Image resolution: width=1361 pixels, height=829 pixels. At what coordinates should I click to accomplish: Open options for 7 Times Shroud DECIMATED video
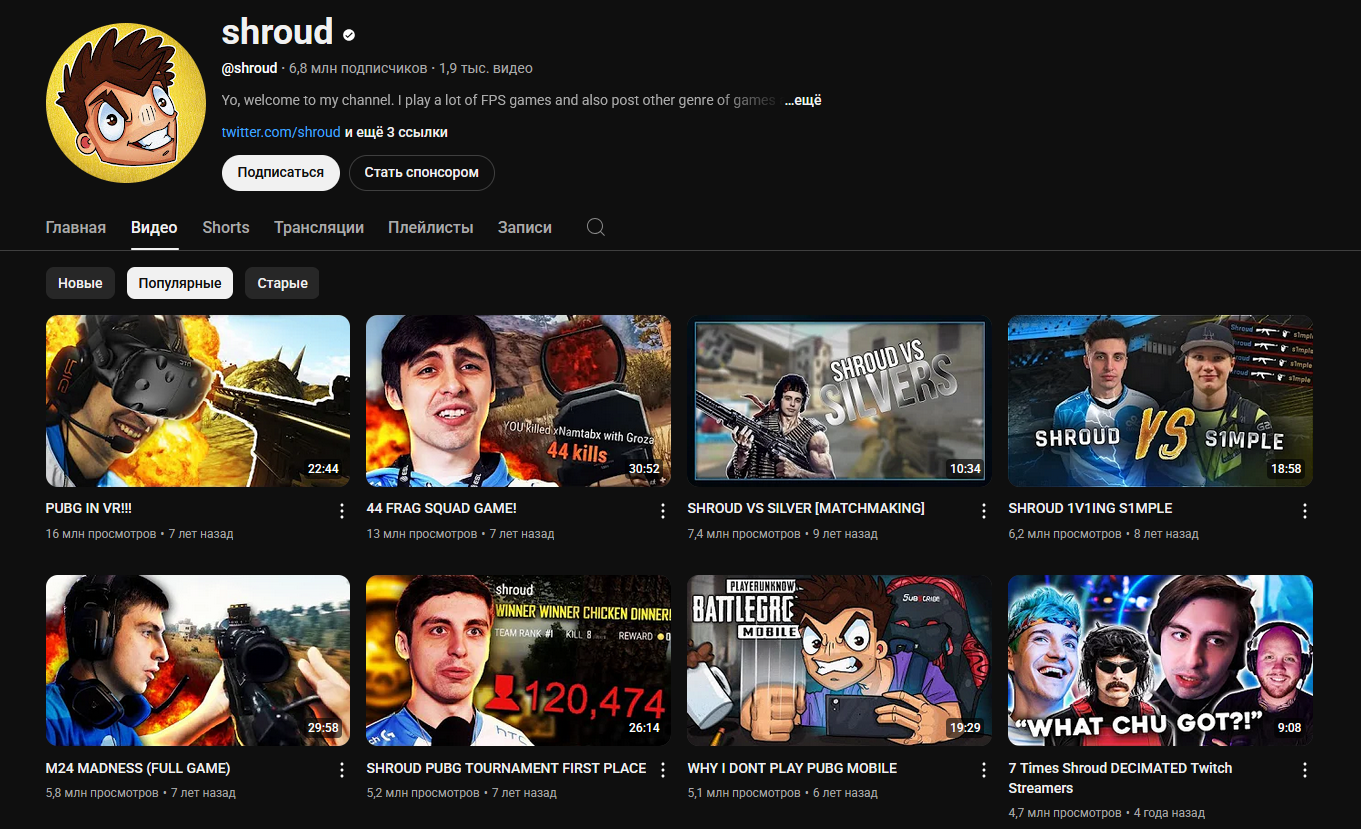1305,770
